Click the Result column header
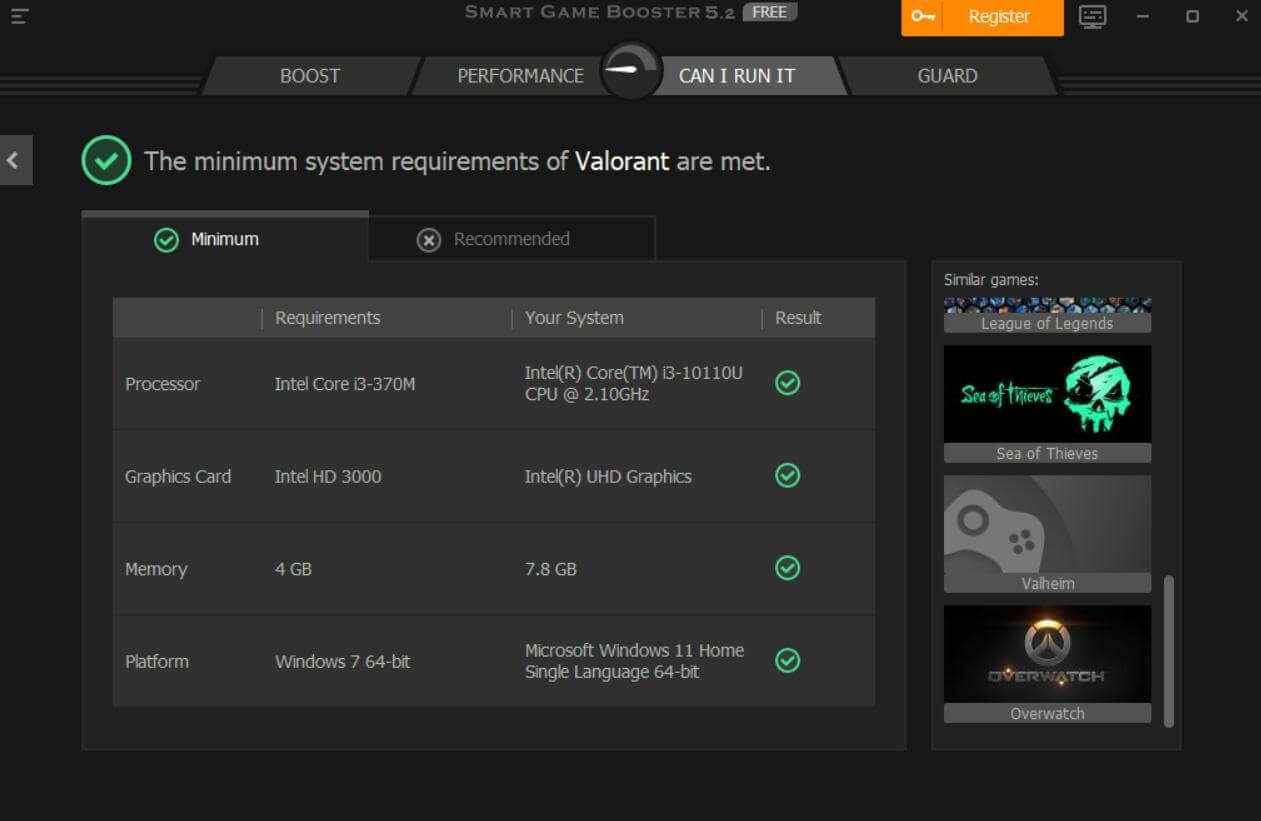This screenshot has width=1261, height=821. click(798, 318)
